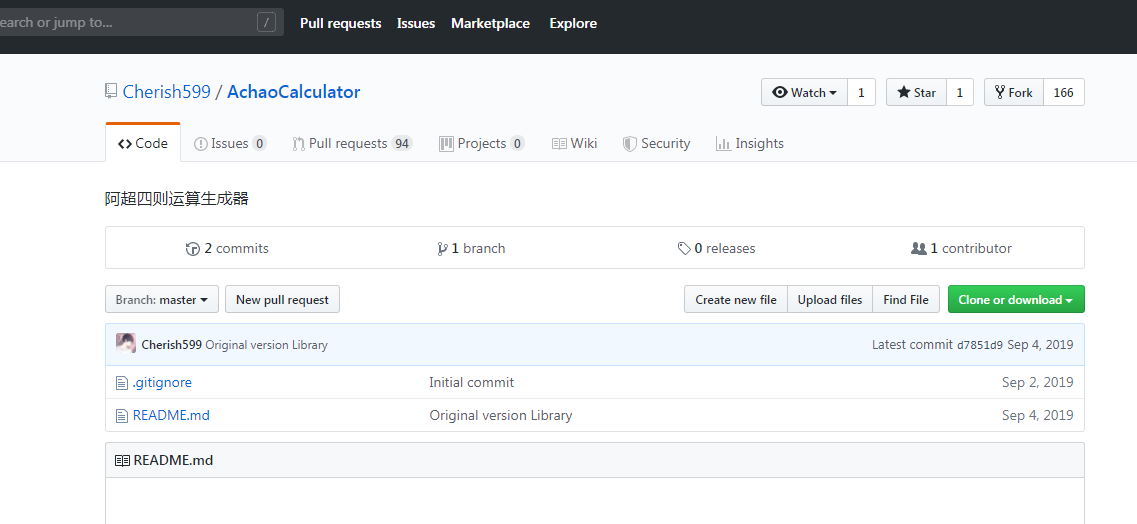This screenshot has height=524, width=1137.
Task: Click New pull request button
Action: [282, 299]
